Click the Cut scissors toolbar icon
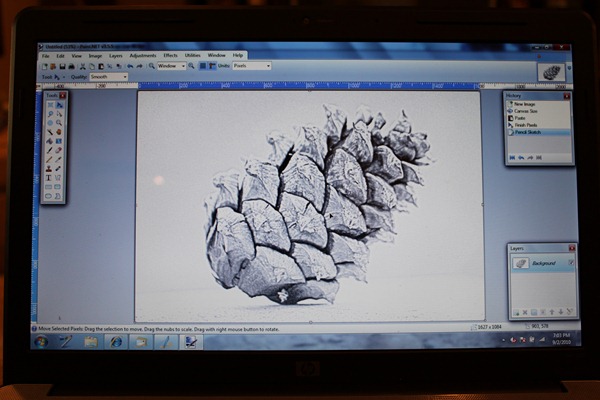 82,66
